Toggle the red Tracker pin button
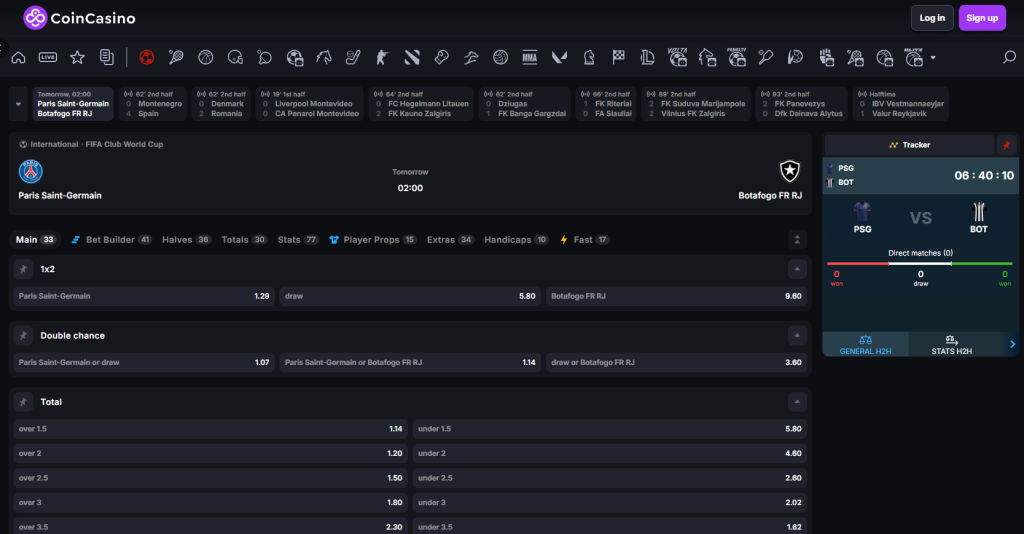Viewport: 1024px width, 534px height. click(x=1006, y=145)
